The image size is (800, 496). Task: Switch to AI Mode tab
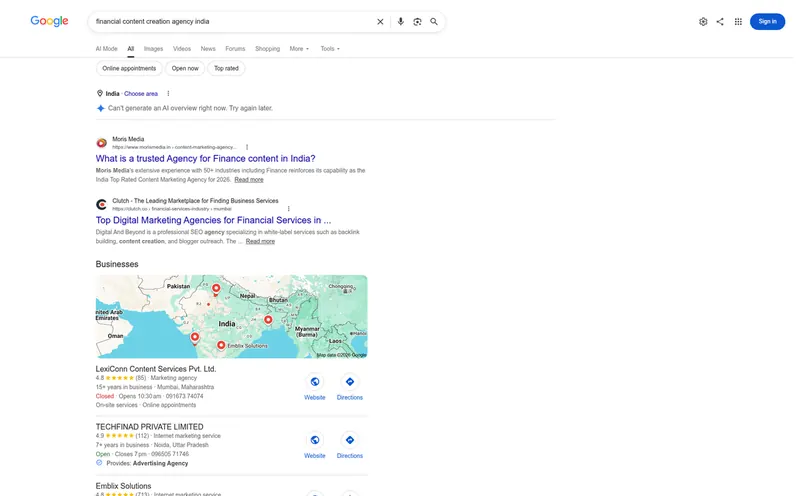click(x=106, y=48)
